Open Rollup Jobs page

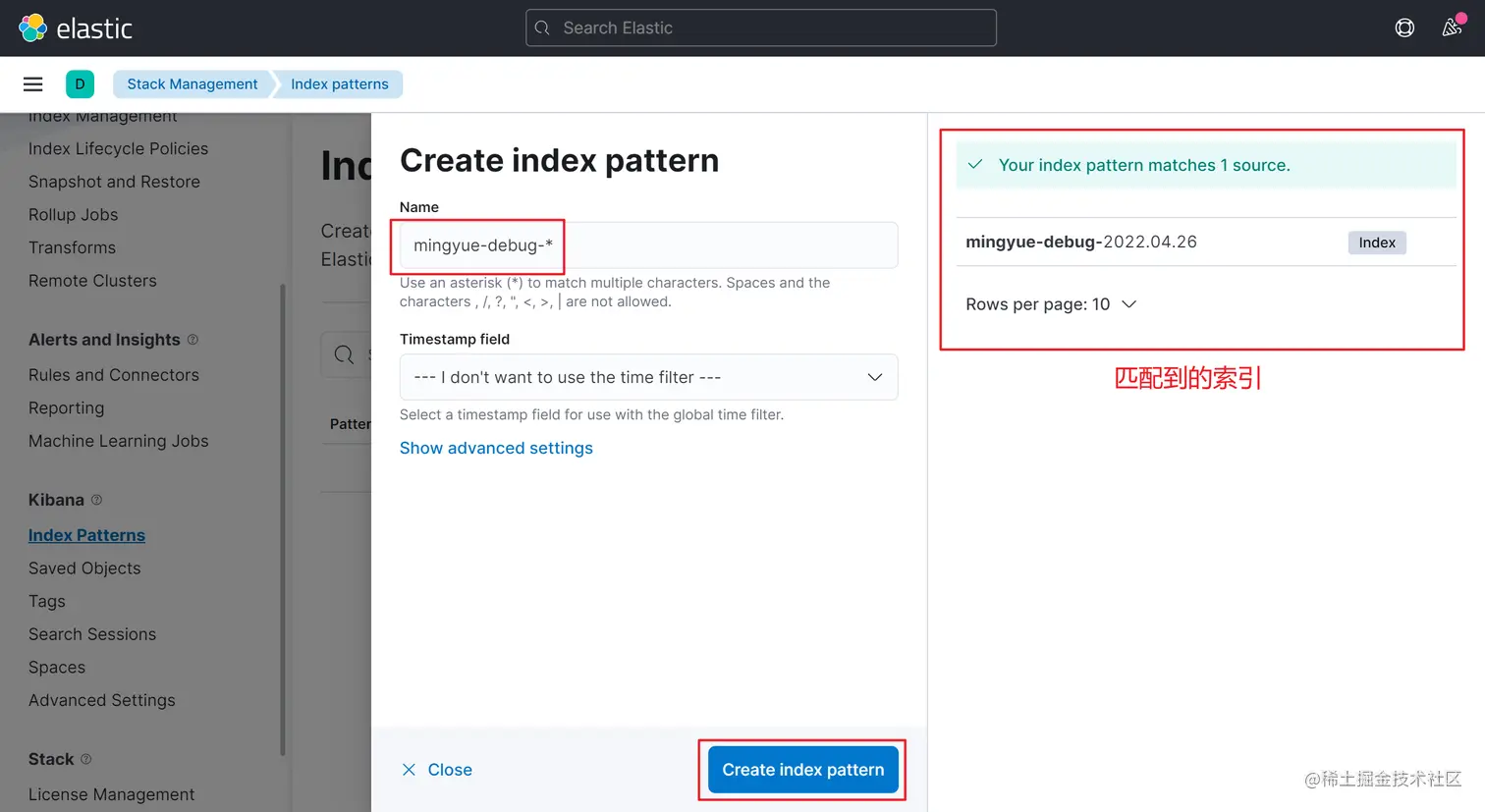pos(73,214)
